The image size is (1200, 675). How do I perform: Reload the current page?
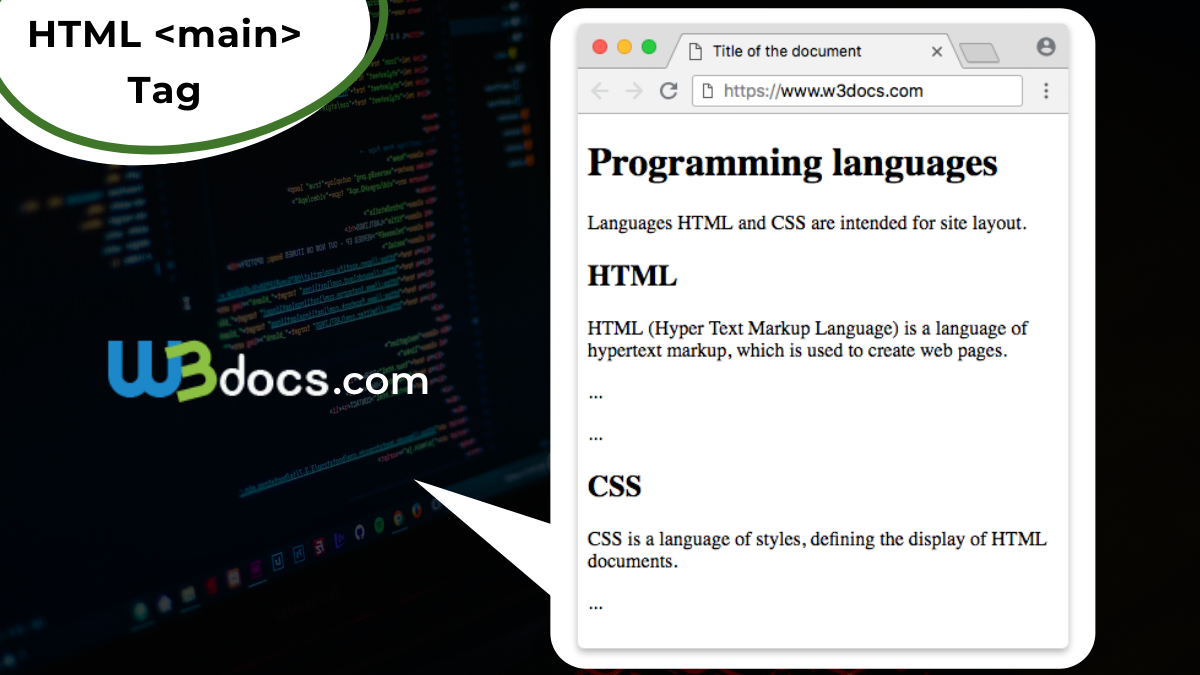(667, 90)
